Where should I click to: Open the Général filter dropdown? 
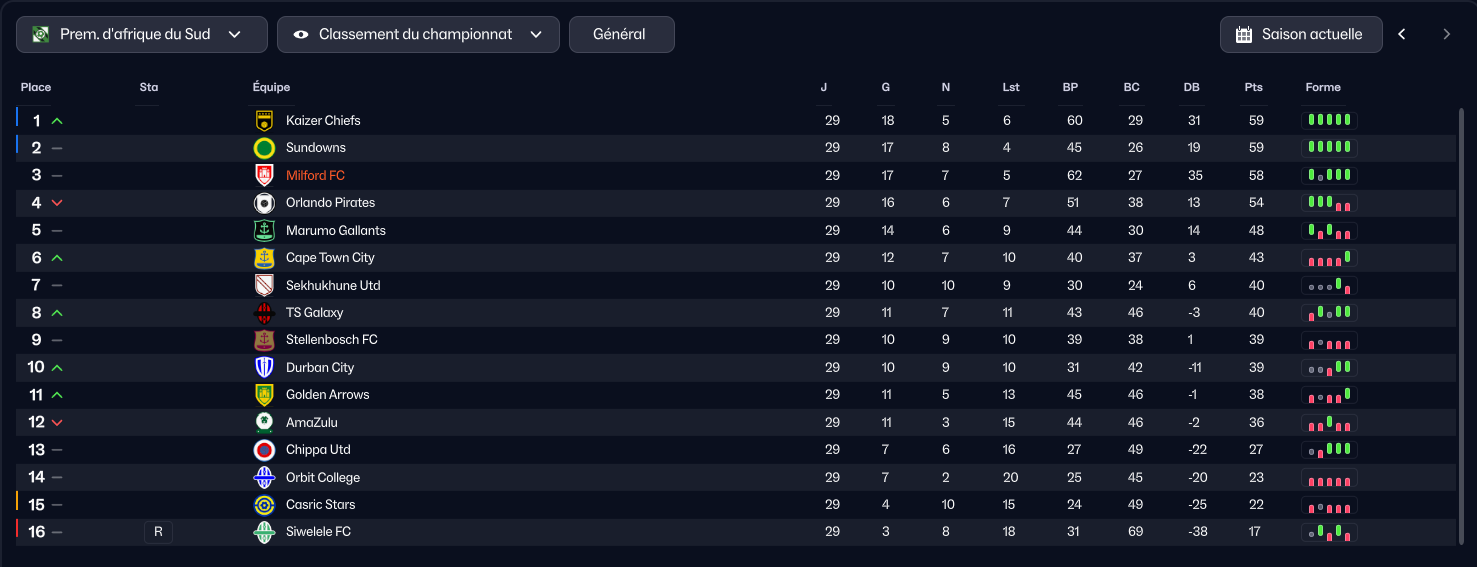pos(622,34)
